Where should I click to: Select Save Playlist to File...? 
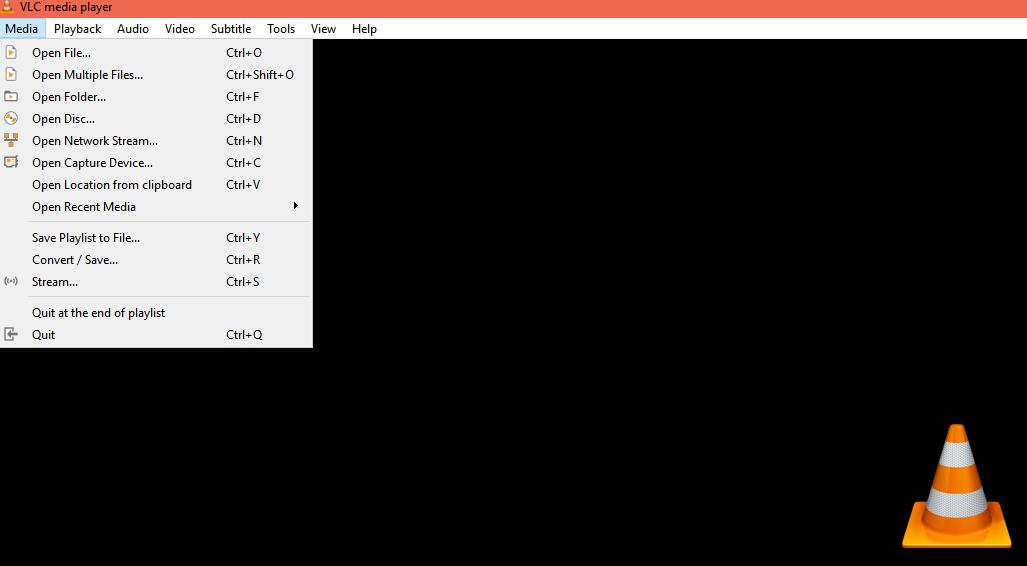[156, 238]
